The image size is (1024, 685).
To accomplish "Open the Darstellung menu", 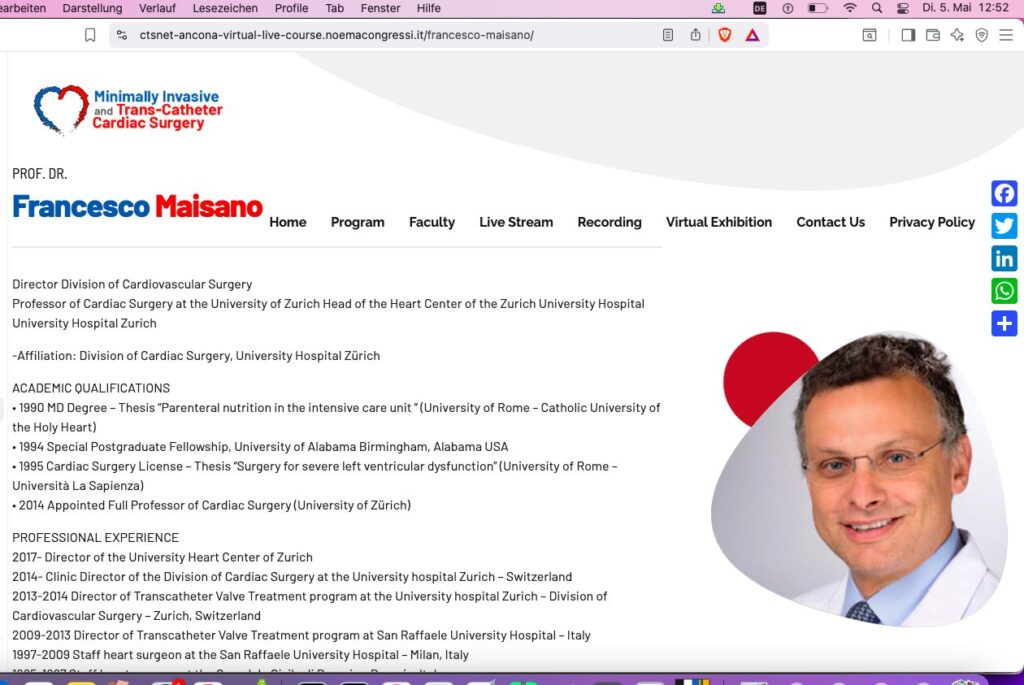I will pyautogui.click(x=92, y=8).
